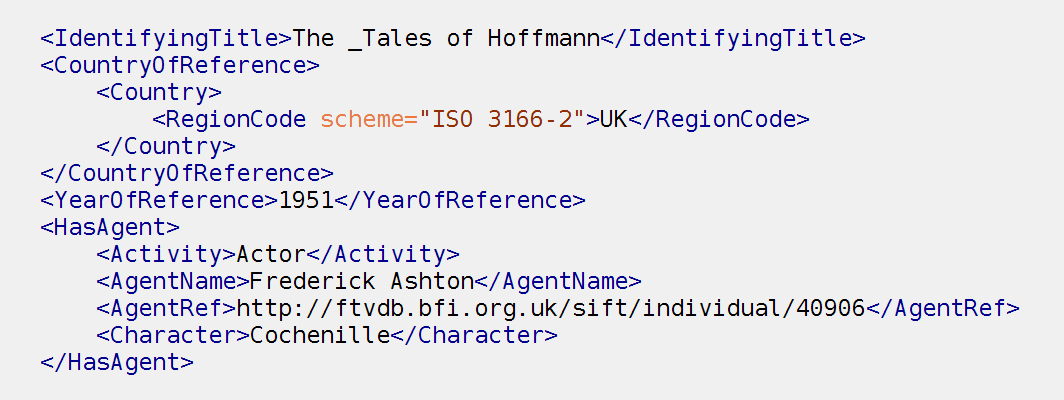1064x400 pixels.
Task: Click the opening CountryOfReference tag
Action: pos(180,65)
